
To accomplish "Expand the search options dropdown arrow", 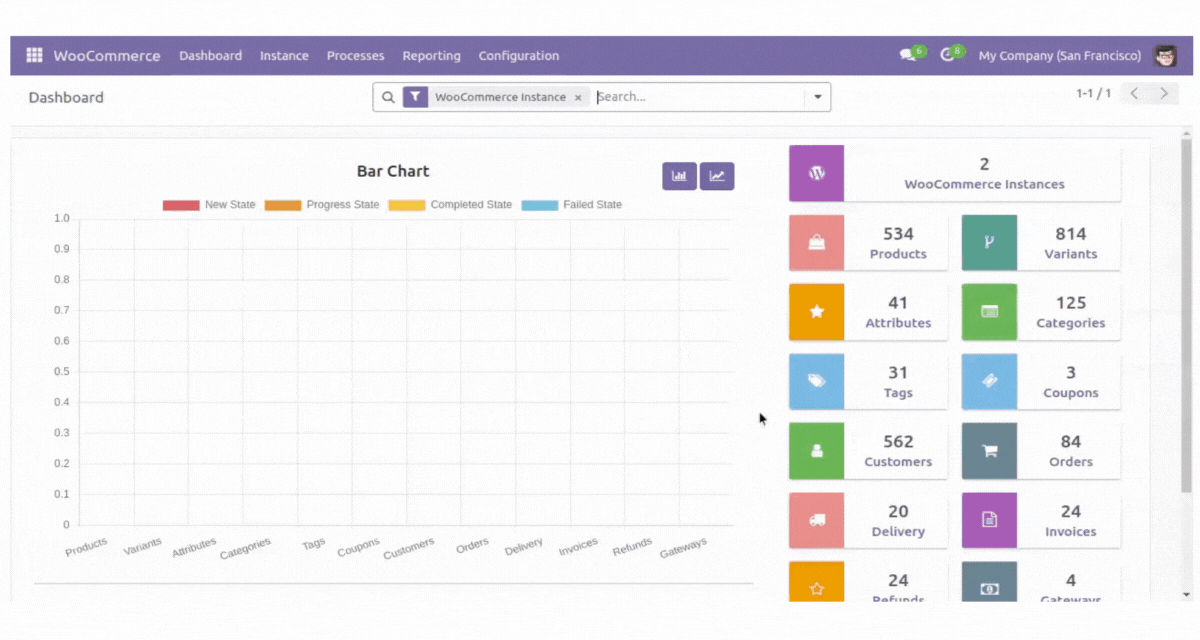I will click(818, 97).
